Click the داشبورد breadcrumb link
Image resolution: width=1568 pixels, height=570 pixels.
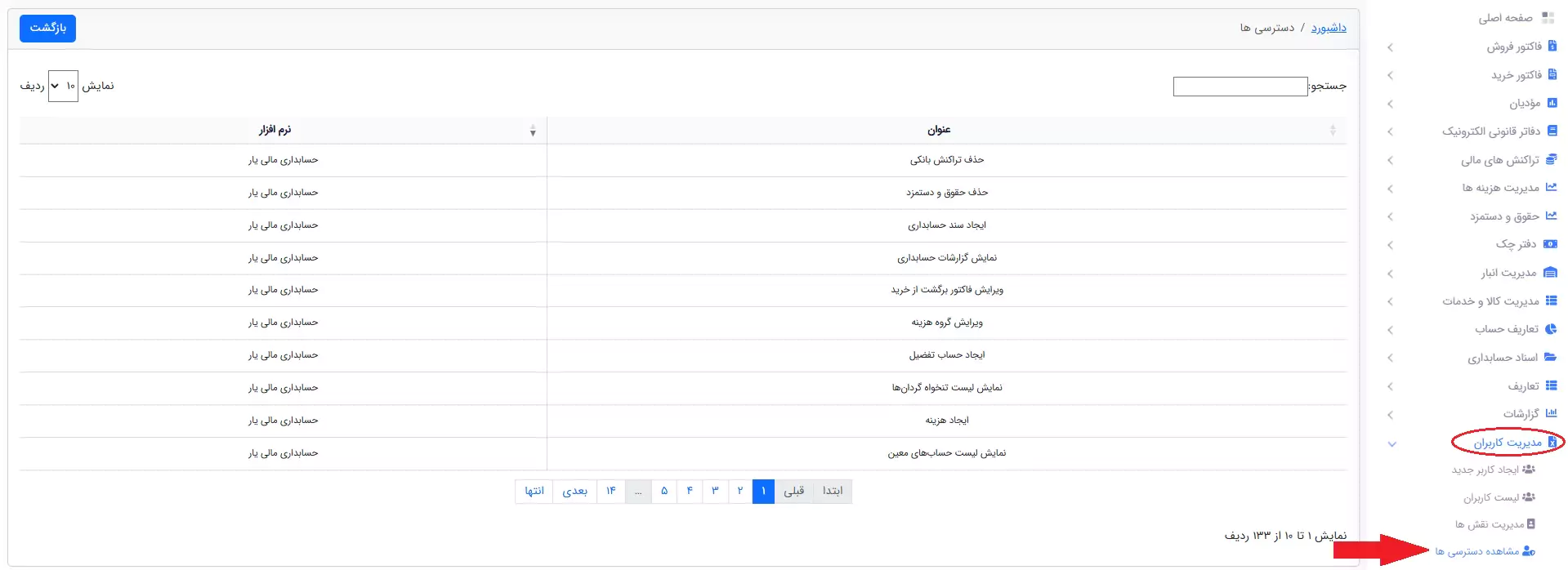(x=1329, y=28)
